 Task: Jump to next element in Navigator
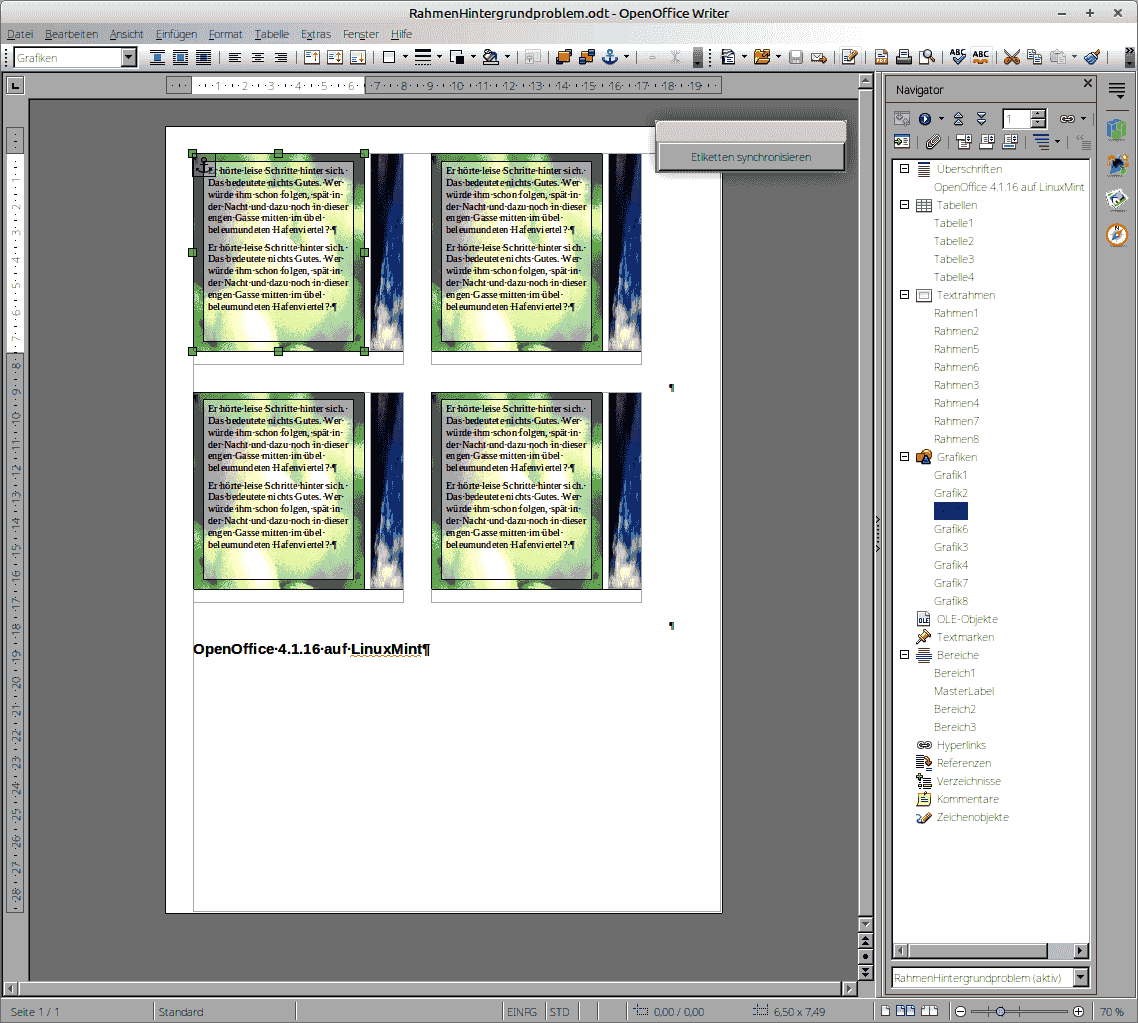(x=981, y=118)
